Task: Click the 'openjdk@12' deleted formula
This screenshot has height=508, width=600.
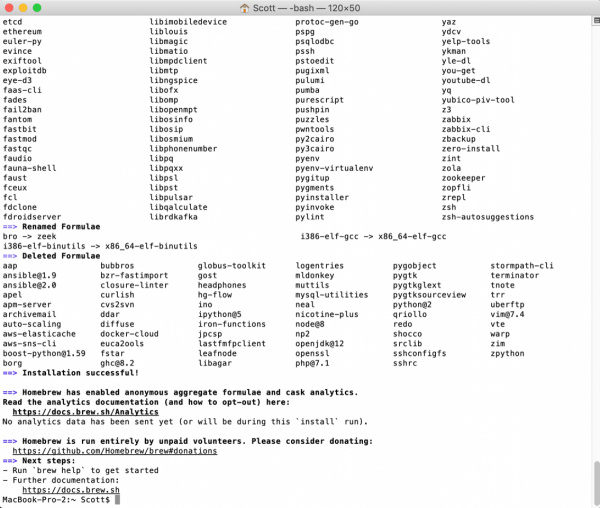Action: click(x=320, y=344)
